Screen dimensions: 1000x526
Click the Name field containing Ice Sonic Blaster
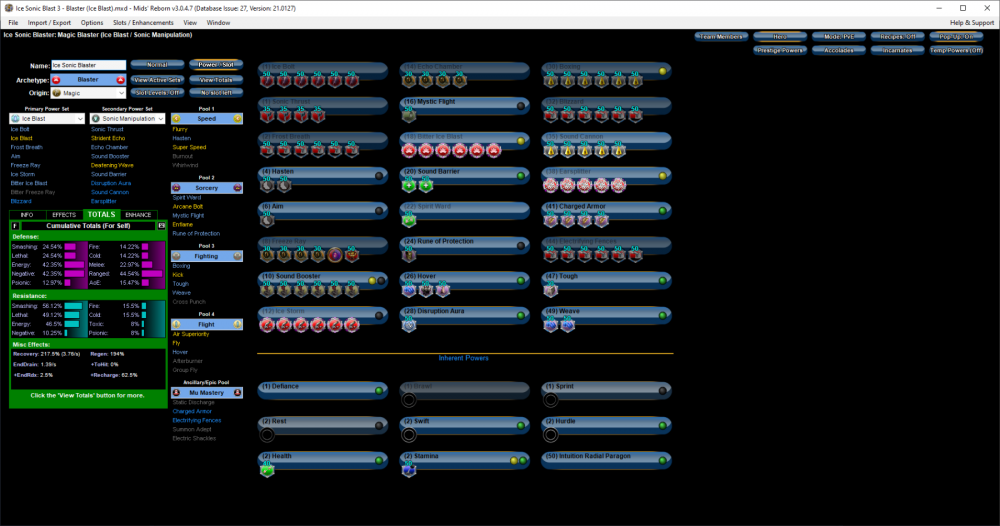click(88, 65)
